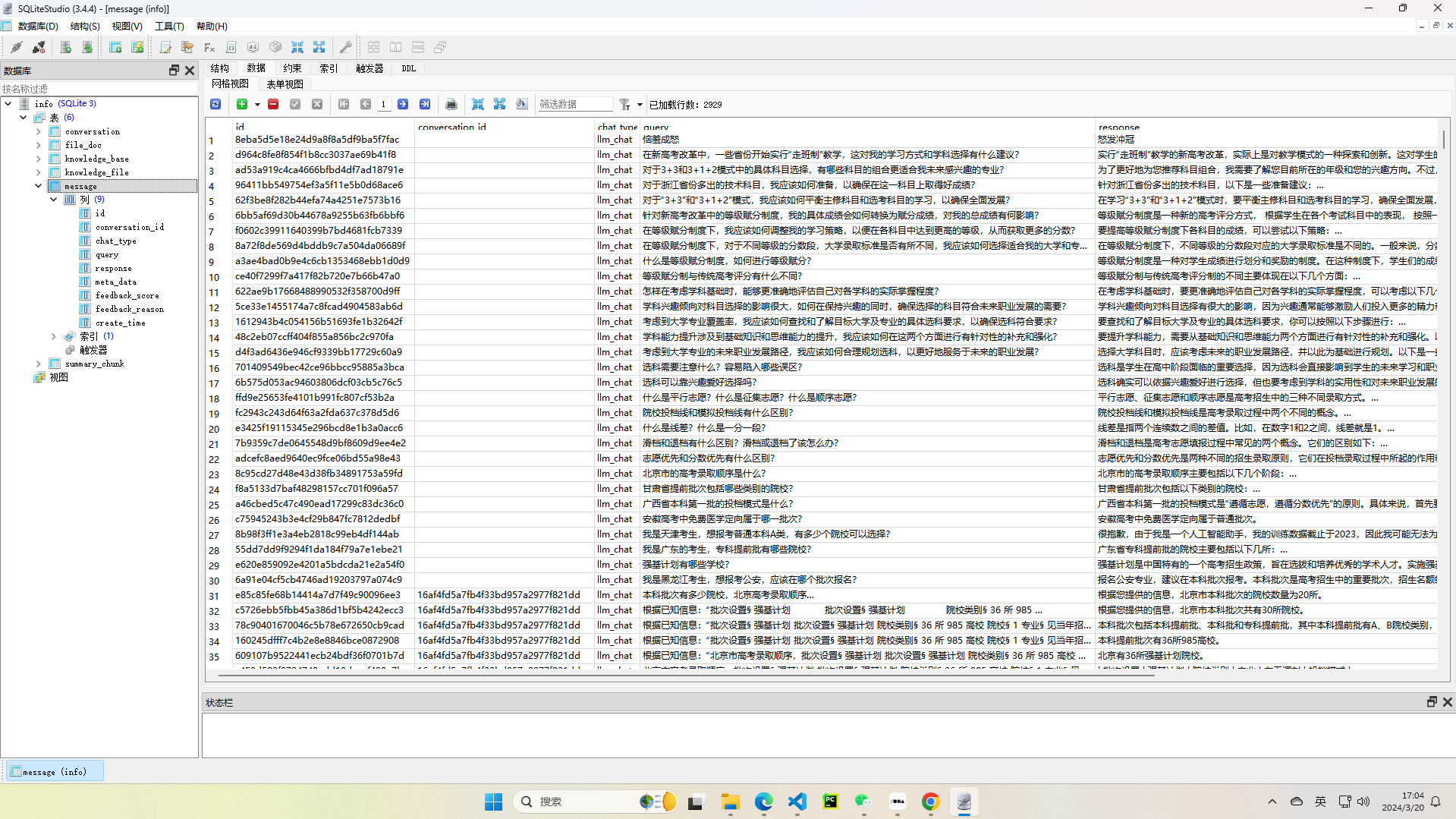
Task: Open Chrome from the taskbar
Action: (x=930, y=802)
